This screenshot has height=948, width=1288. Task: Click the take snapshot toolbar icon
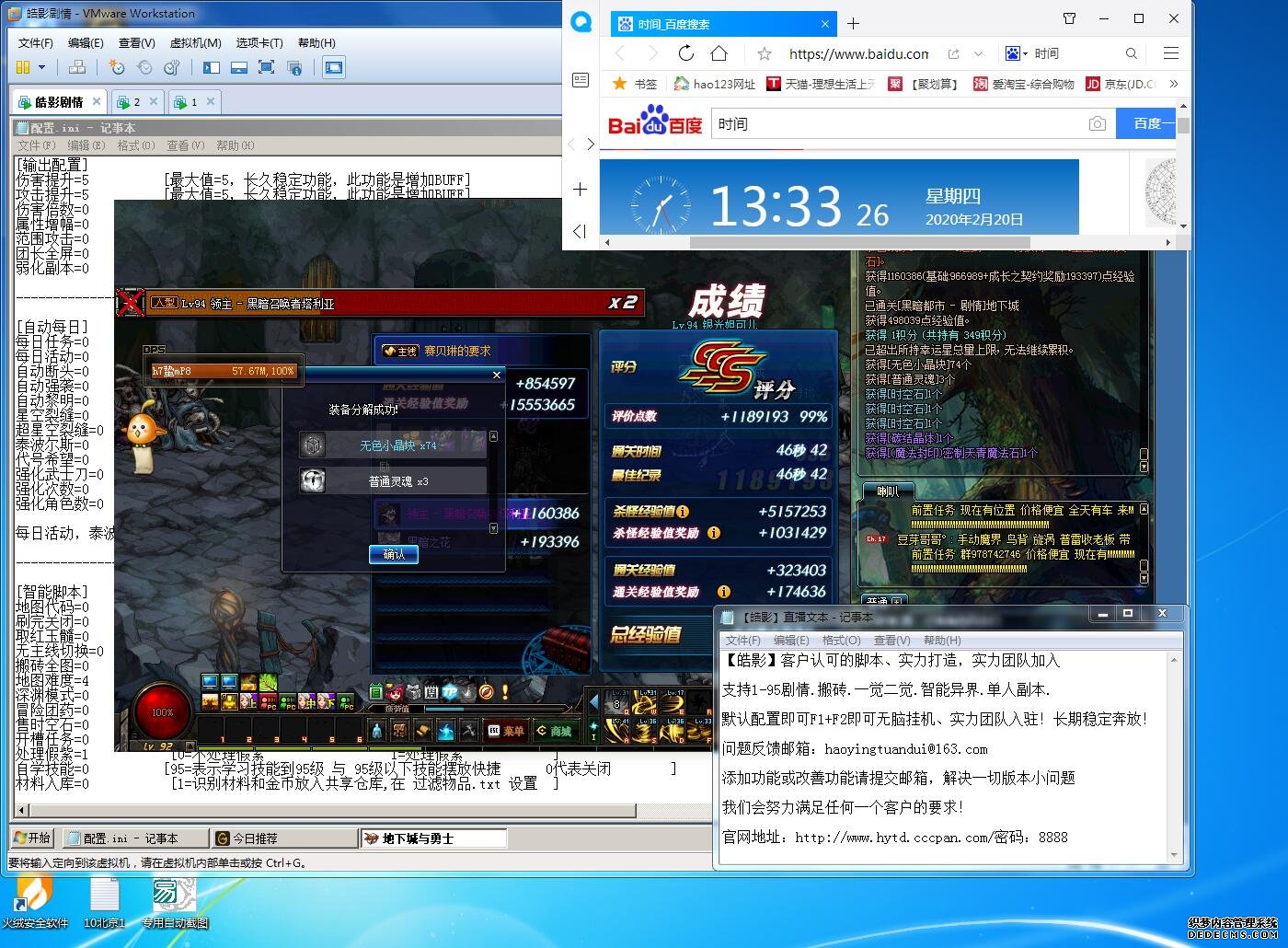pyautogui.click(x=116, y=67)
